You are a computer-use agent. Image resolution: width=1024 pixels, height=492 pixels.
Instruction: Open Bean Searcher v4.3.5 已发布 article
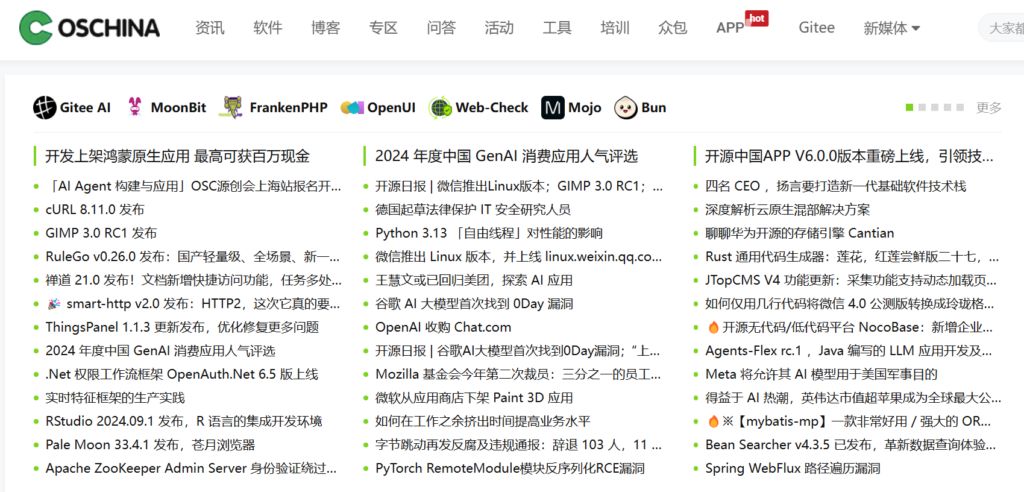851,445
